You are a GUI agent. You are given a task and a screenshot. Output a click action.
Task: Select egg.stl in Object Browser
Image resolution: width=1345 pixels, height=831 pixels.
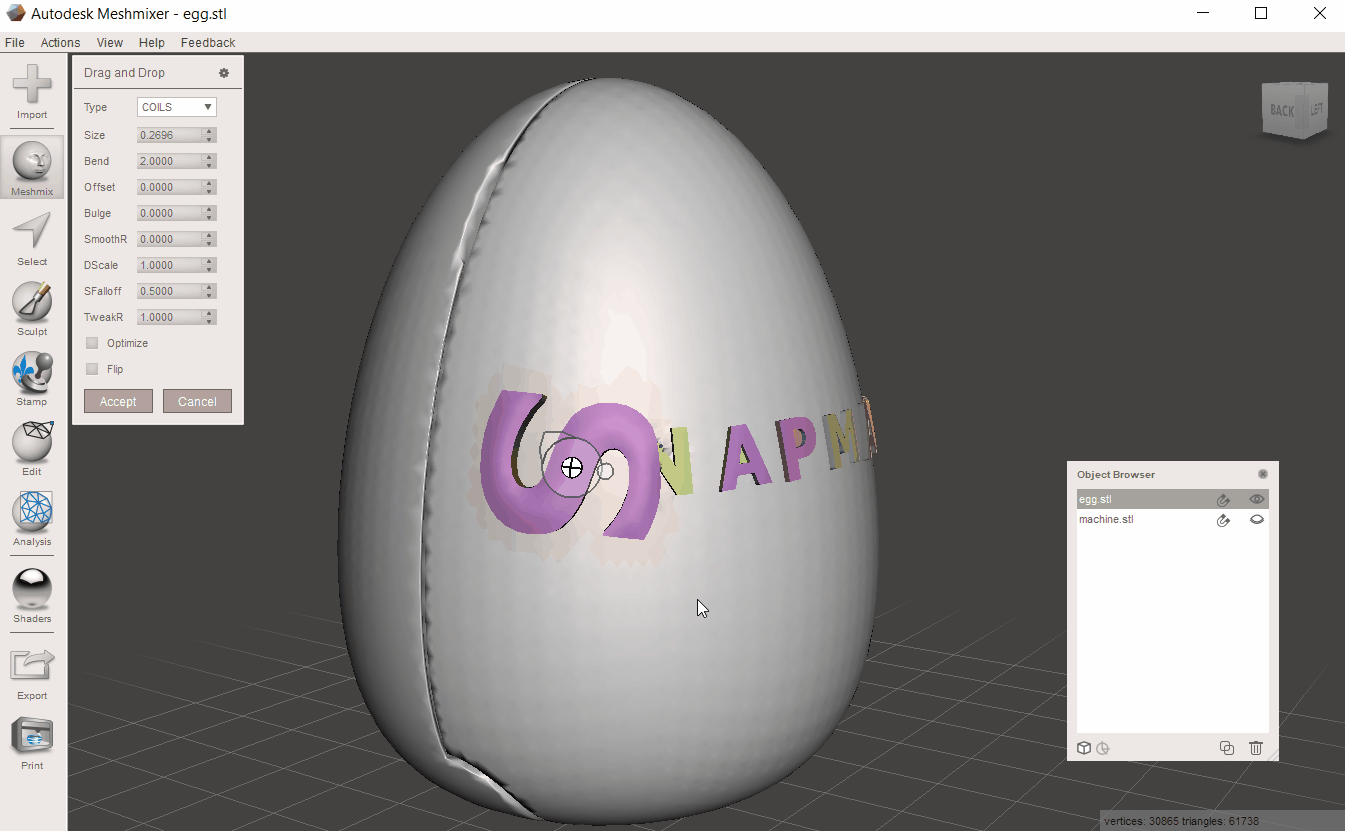click(x=1172, y=500)
